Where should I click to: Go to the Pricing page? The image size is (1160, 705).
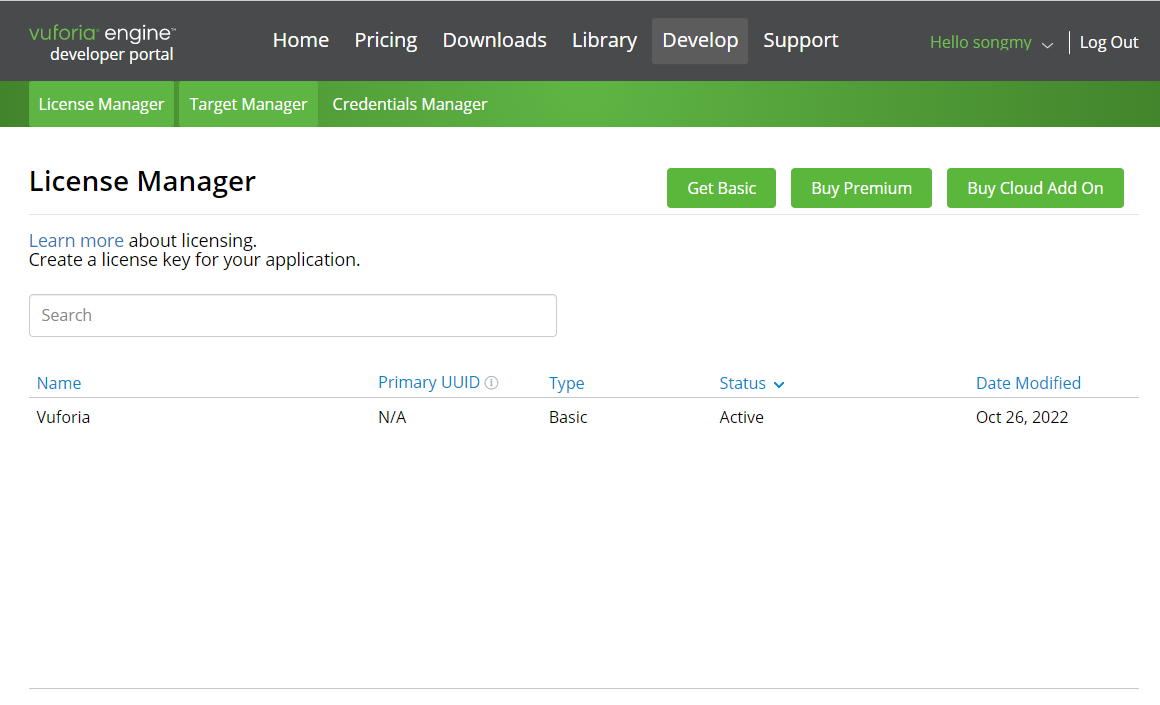tap(385, 41)
